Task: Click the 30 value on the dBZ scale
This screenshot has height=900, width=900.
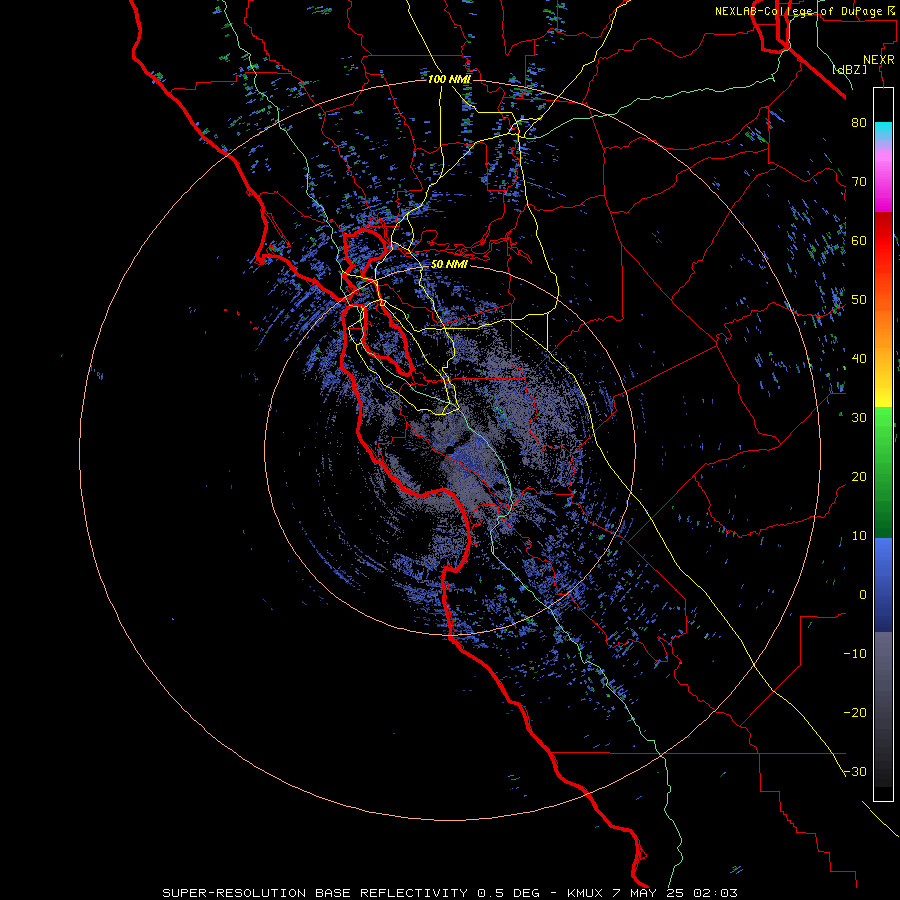Action: (859, 417)
